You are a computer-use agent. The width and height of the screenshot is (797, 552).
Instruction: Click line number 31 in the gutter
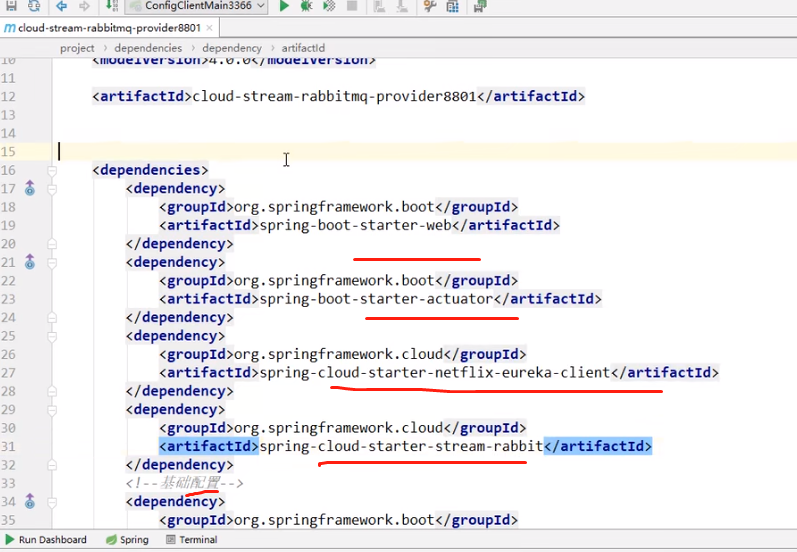click(8, 446)
